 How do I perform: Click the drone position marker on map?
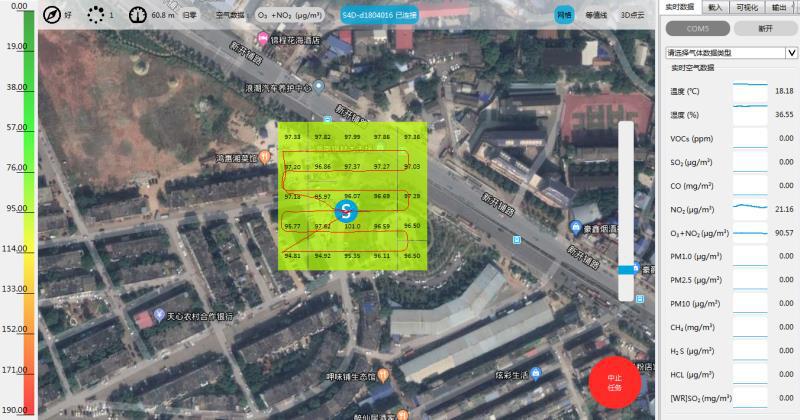coord(346,211)
